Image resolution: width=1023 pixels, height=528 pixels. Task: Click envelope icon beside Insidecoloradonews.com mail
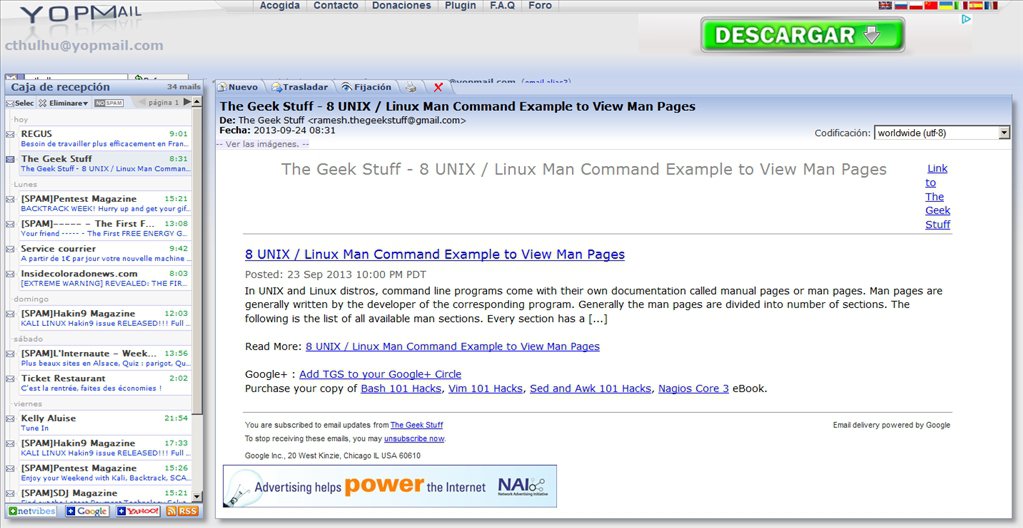(x=10, y=273)
